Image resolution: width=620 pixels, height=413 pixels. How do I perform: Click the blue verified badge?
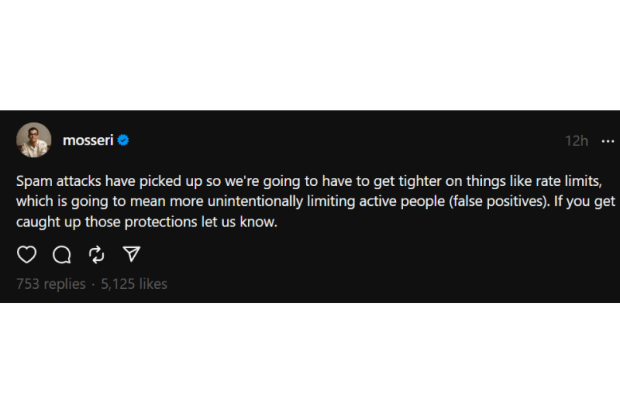pyautogui.click(x=123, y=141)
